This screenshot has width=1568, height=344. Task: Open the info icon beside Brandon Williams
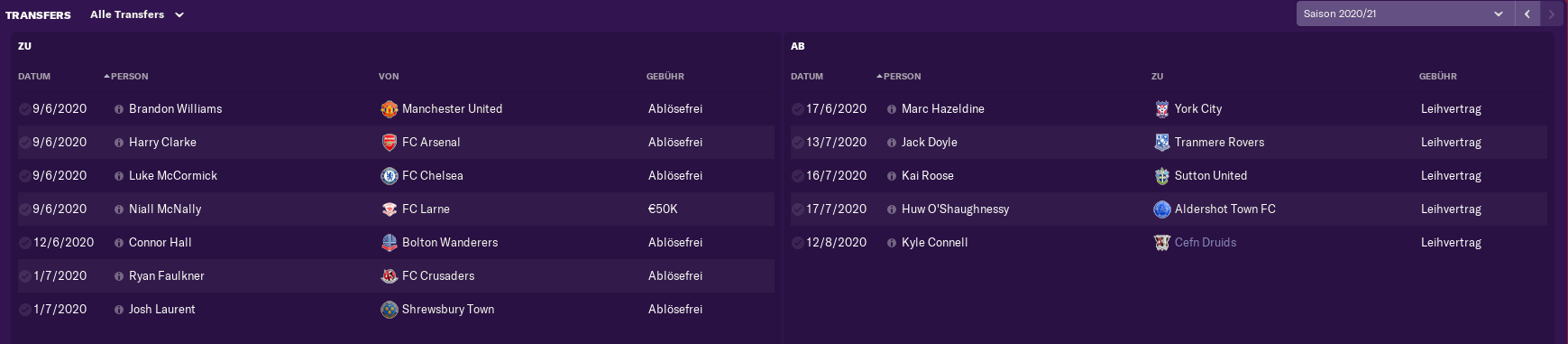[119, 109]
